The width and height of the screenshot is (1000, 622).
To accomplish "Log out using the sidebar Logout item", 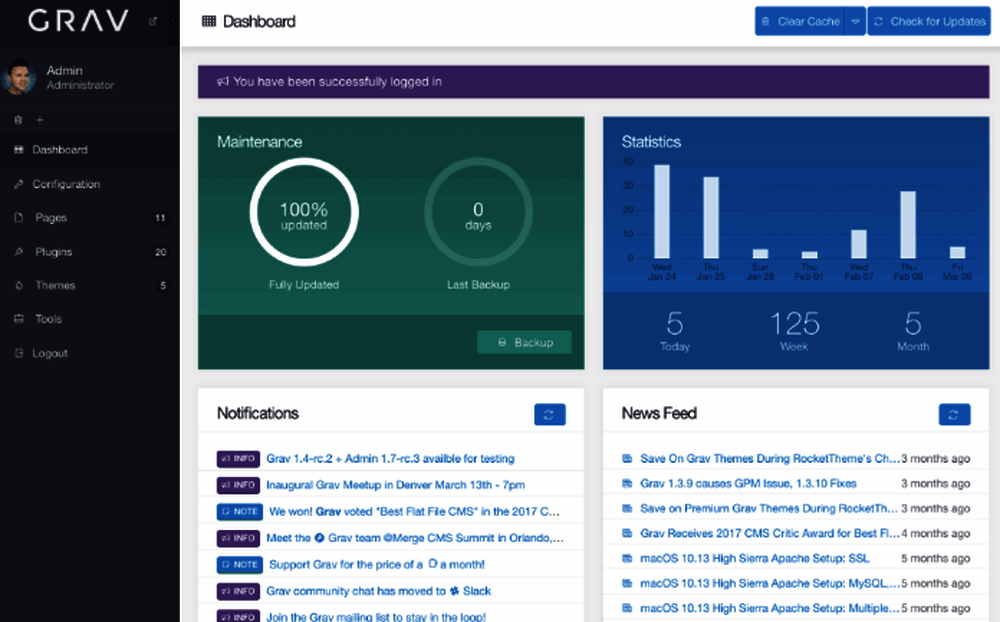I will coord(50,354).
